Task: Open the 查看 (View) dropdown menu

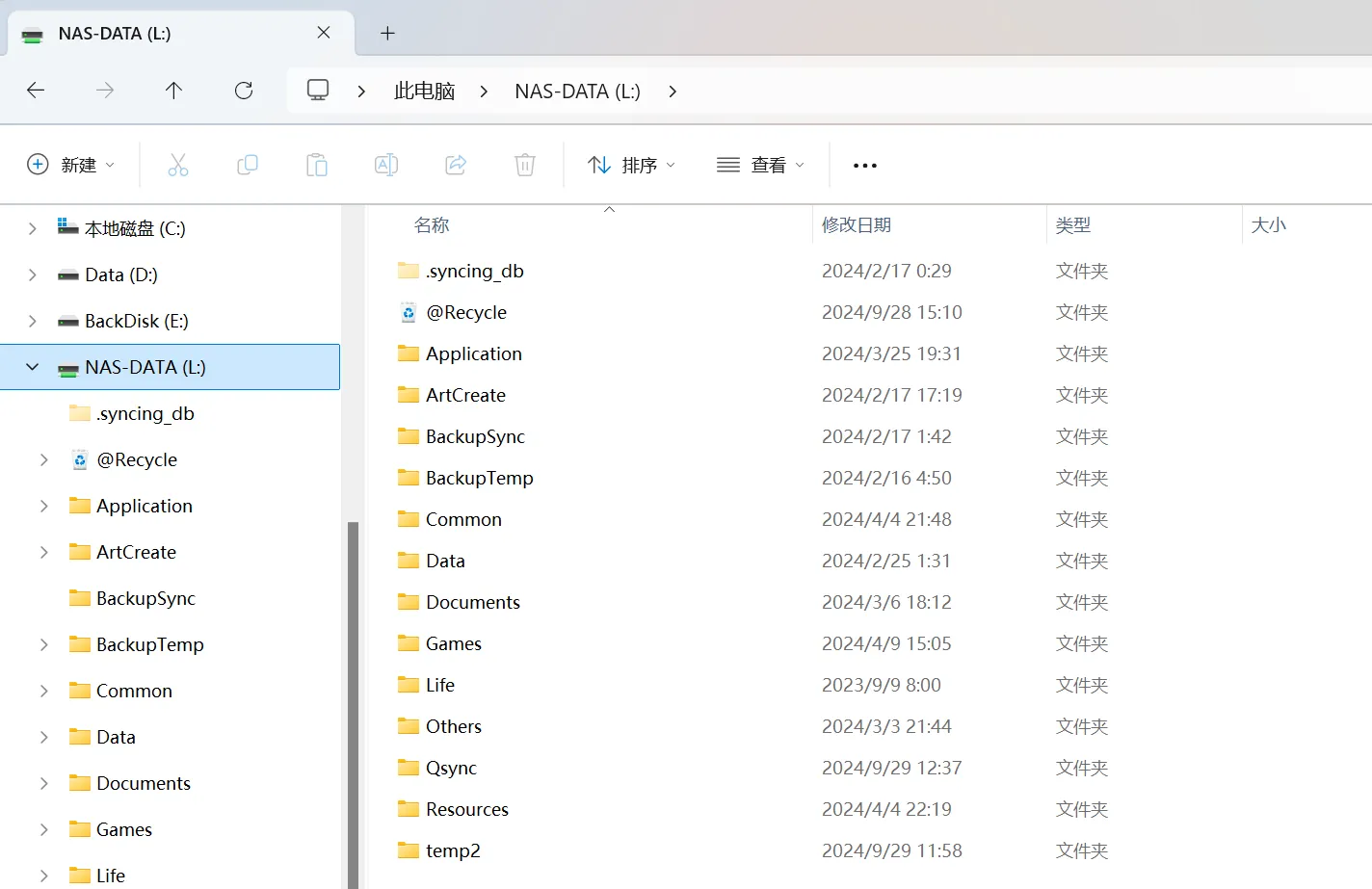Action: 760,166
